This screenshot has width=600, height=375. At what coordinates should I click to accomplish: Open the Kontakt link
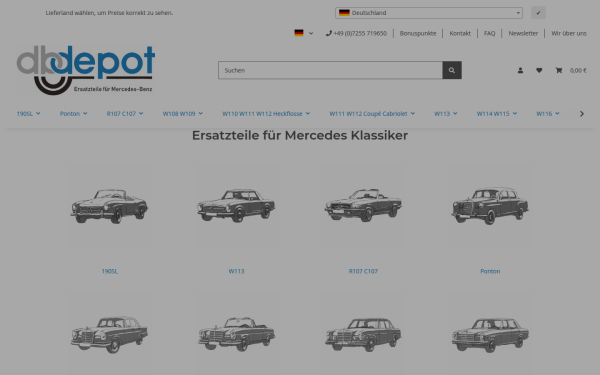tap(460, 33)
